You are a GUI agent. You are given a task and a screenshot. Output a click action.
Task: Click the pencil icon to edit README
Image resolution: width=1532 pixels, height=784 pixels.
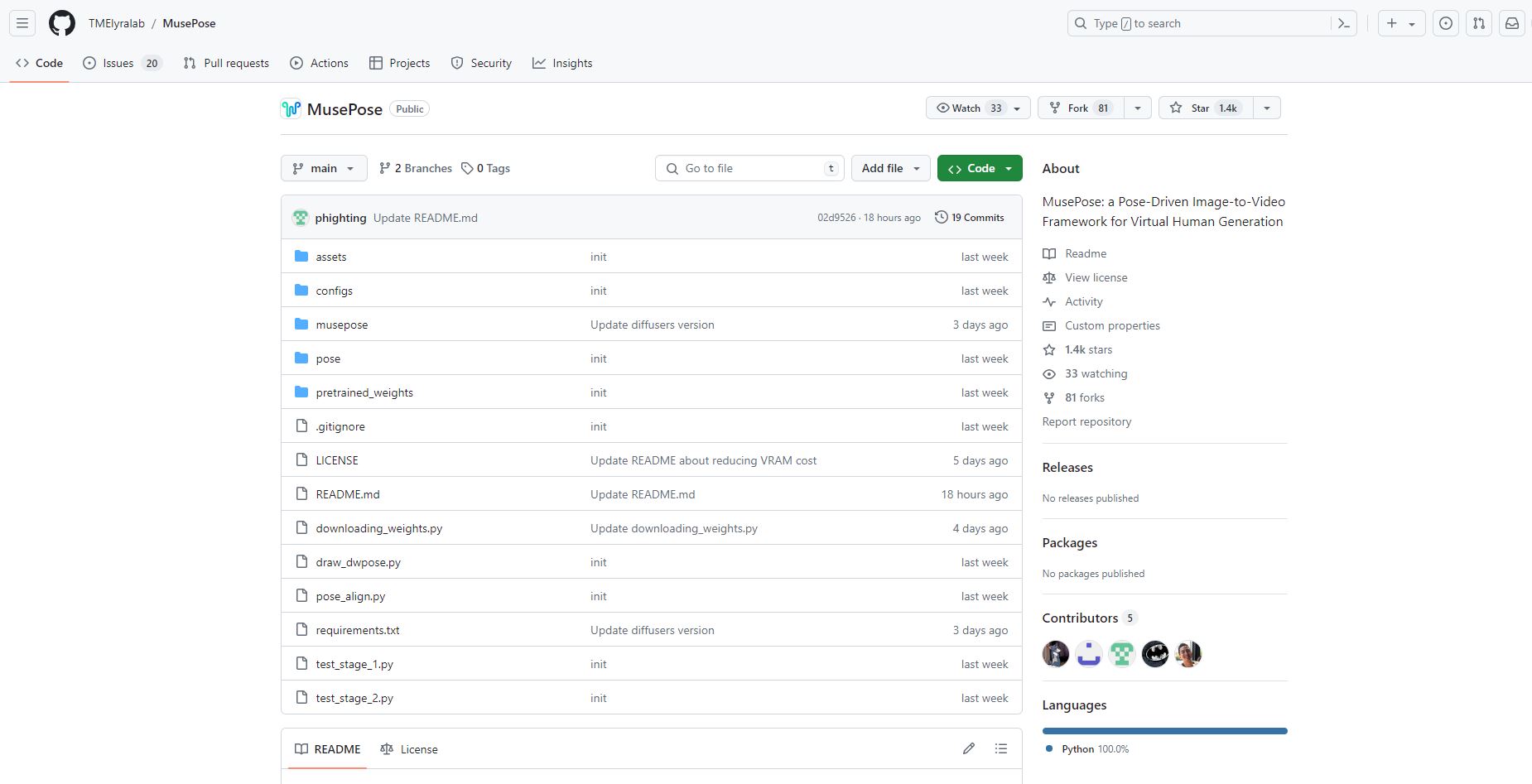pos(968,748)
